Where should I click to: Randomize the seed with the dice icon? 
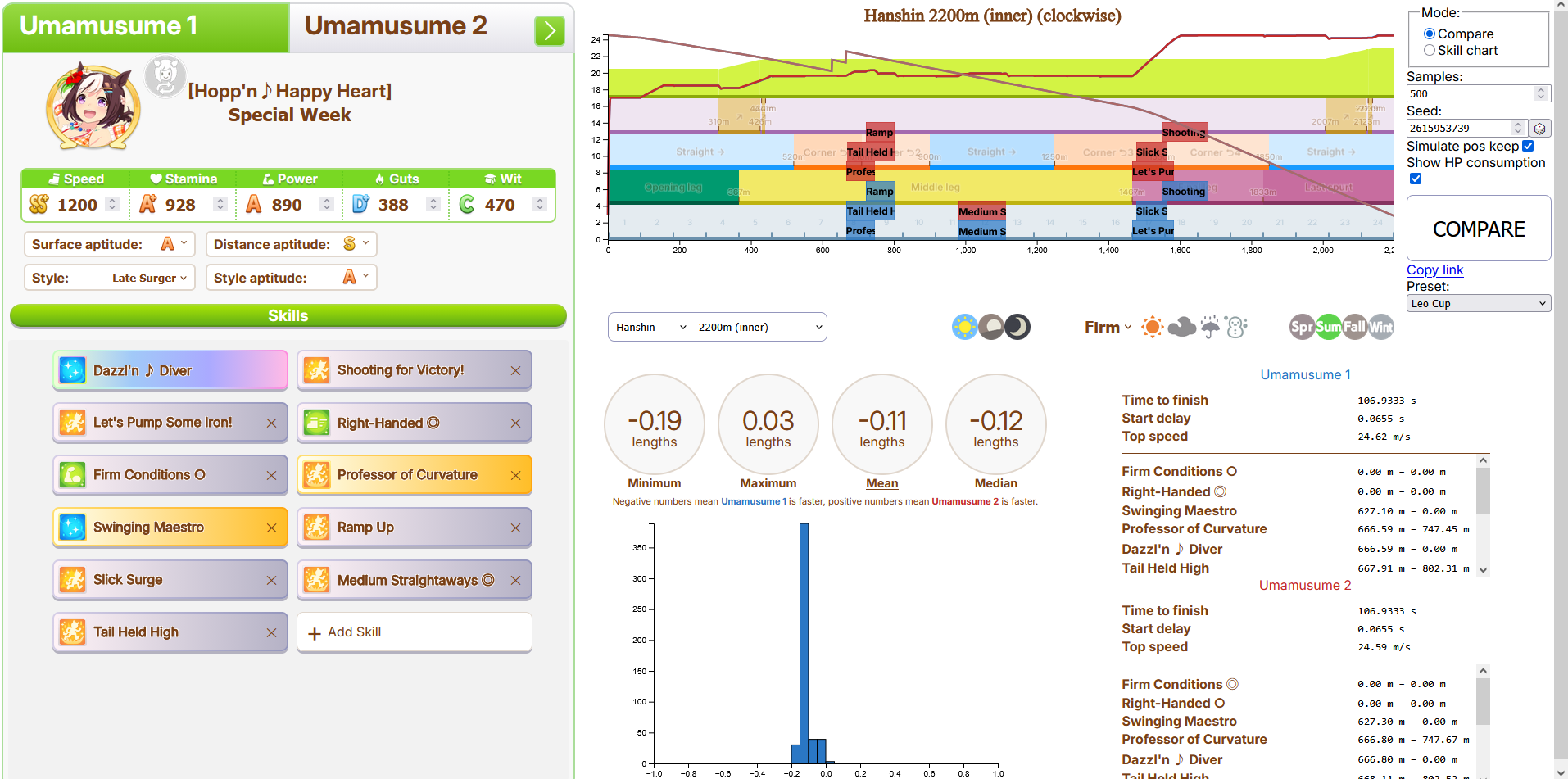tap(1540, 129)
